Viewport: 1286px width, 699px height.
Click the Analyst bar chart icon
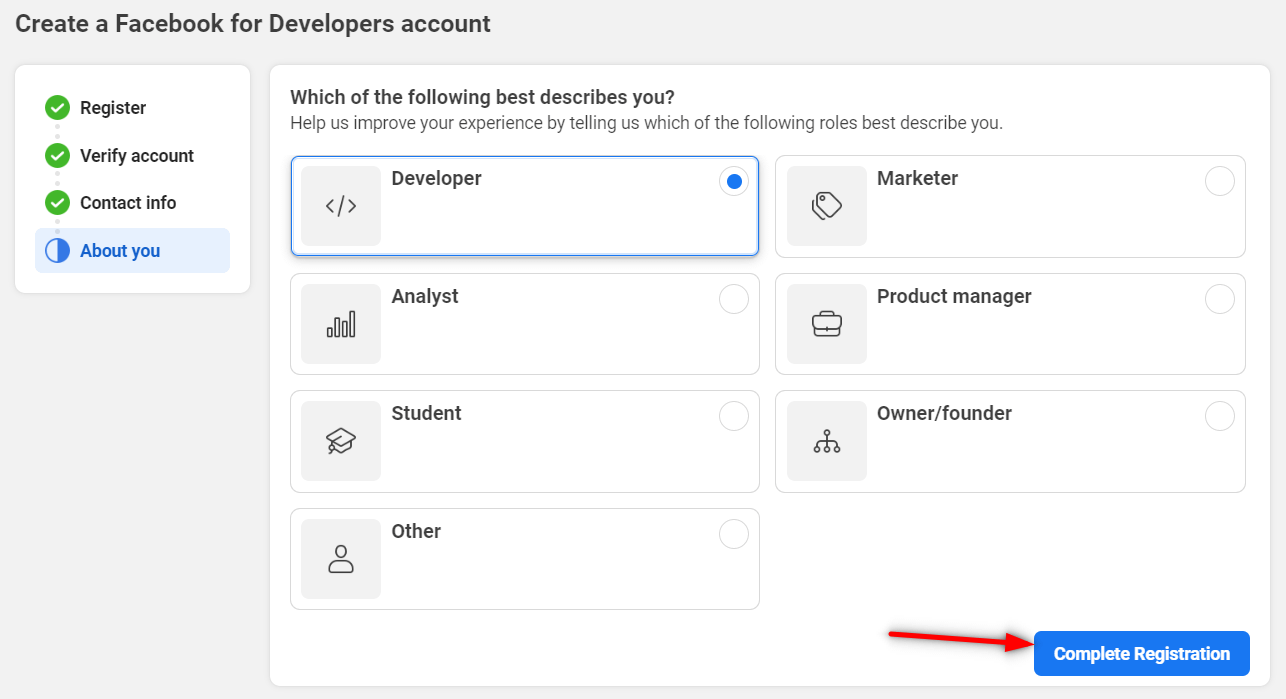point(341,324)
